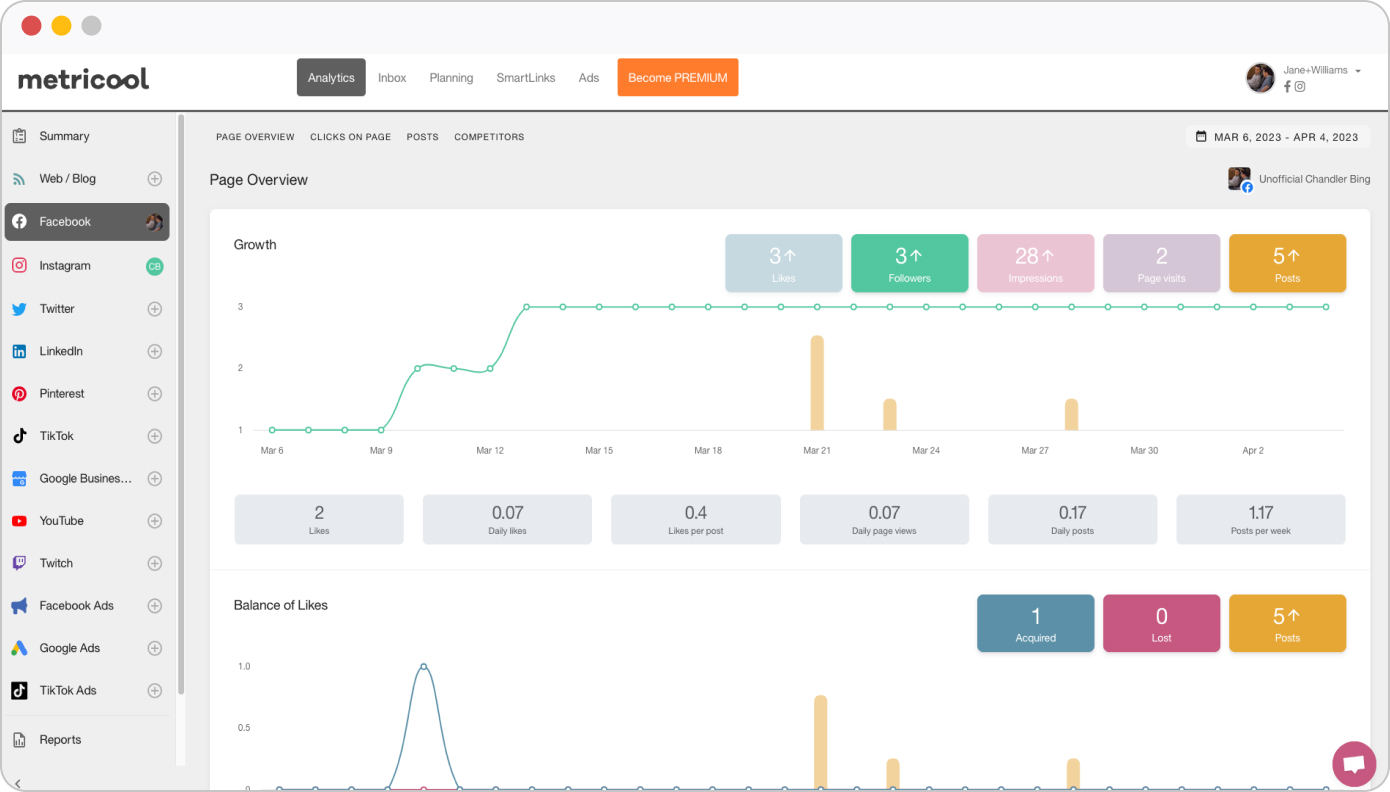This screenshot has width=1390, height=792.
Task: Click the Facebook icon under Jane+Williams
Action: (x=1288, y=87)
